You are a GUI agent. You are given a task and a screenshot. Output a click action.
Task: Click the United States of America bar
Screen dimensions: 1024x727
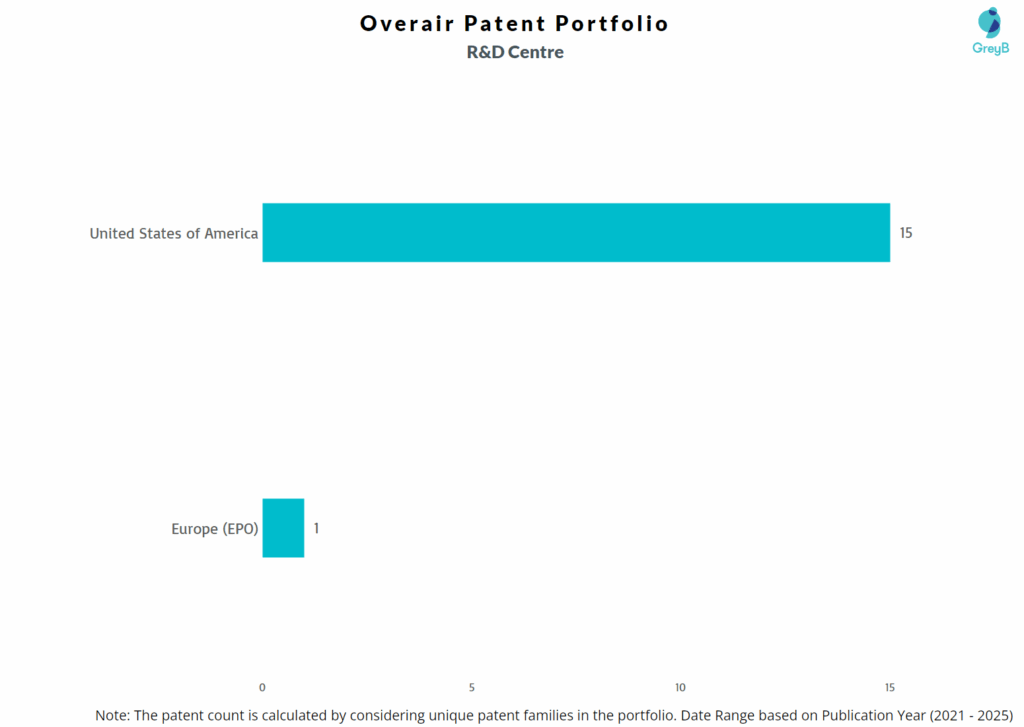[575, 233]
